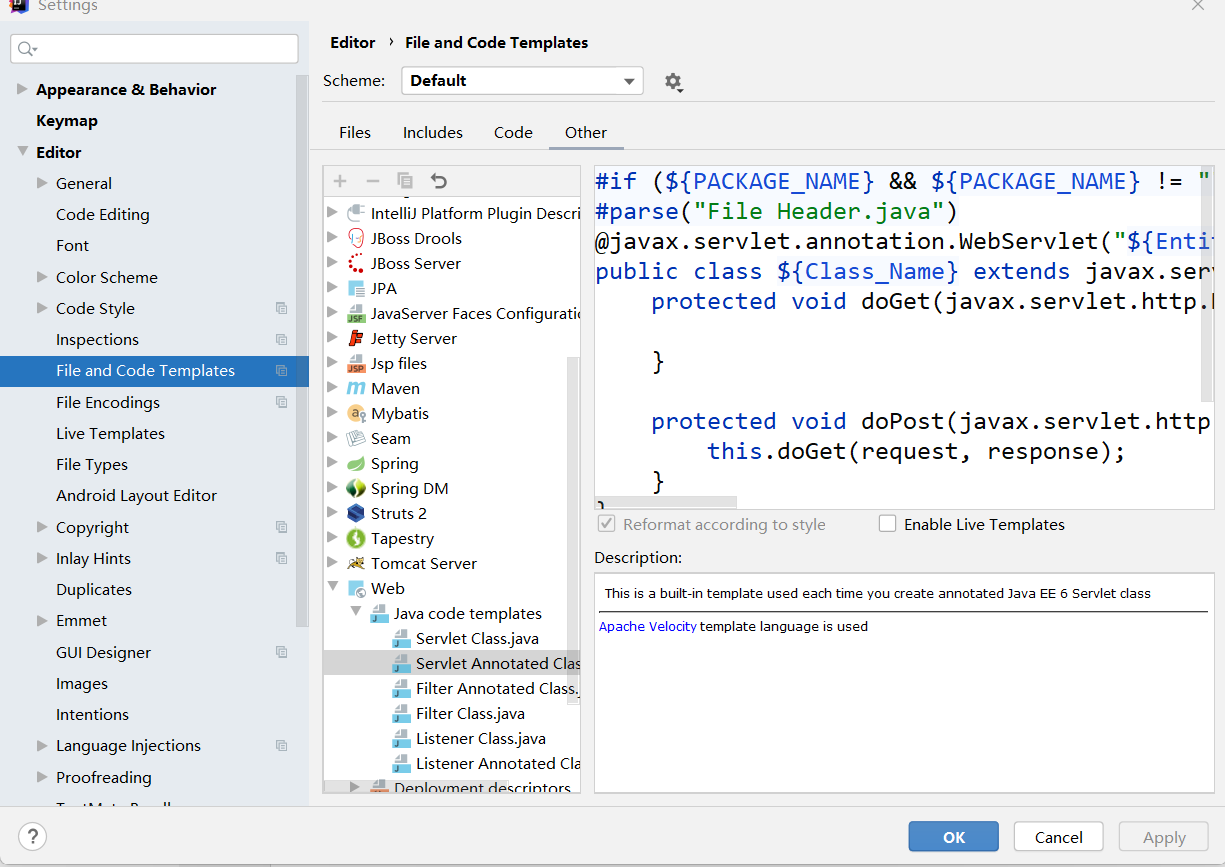The height and width of the screenshot is (867, 1225).
Task: Click project-level icon beside Inspections
Action: coord(281,339)
